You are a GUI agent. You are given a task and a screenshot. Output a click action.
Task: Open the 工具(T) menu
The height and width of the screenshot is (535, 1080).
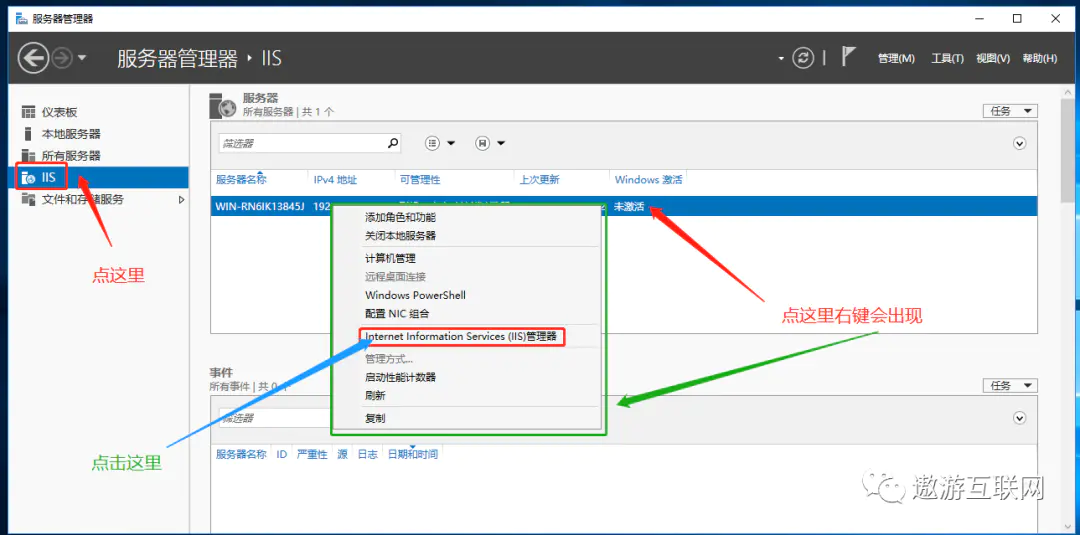(x=947, y=59)
